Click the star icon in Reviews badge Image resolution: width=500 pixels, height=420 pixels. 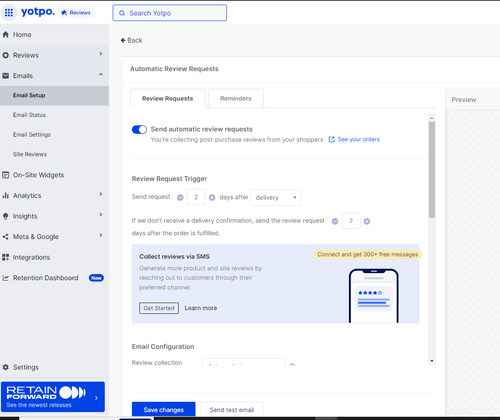[64, 13]
